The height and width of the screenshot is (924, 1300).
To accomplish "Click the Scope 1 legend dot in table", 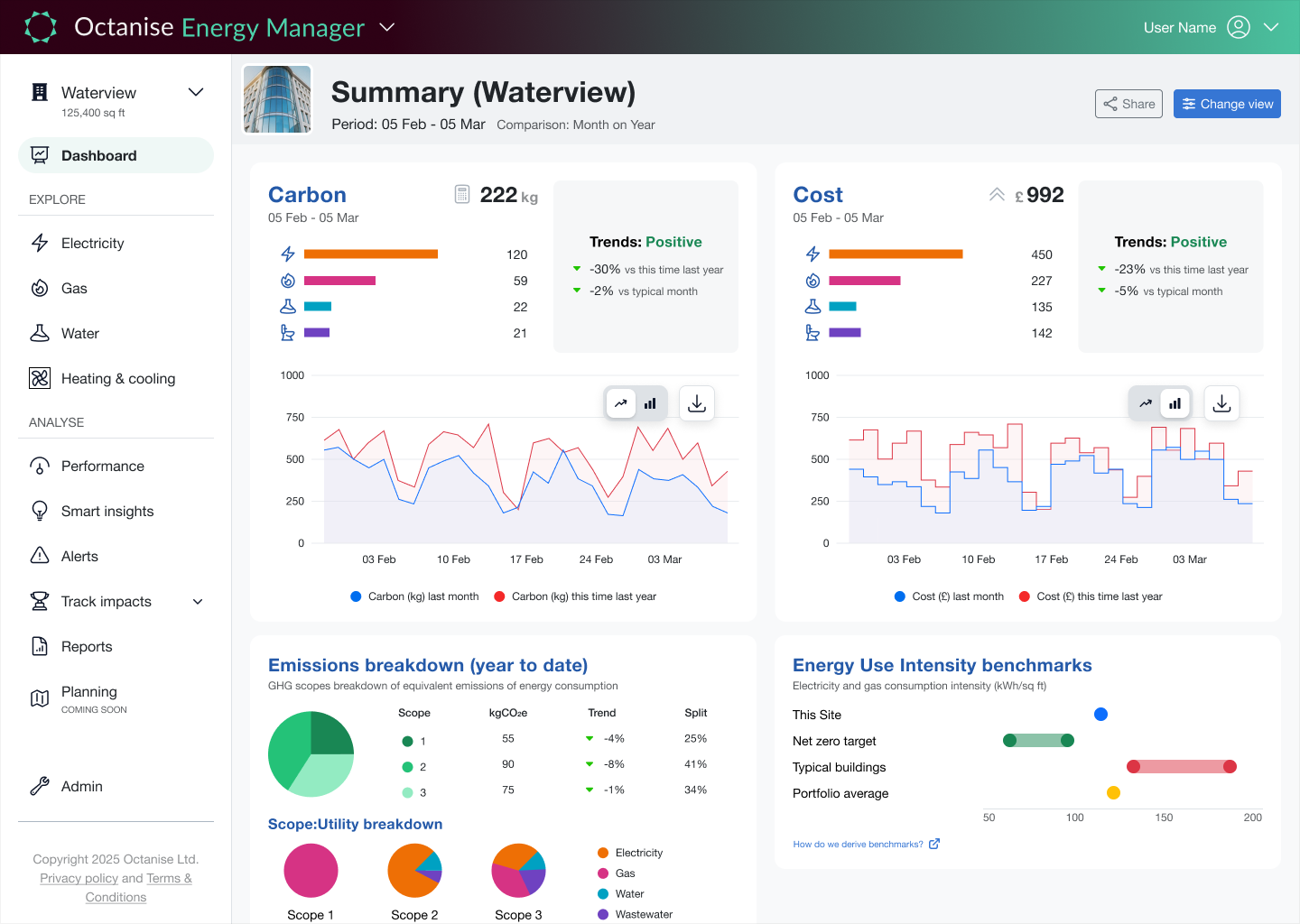I will pyautogui.click(x=407, y=742).
